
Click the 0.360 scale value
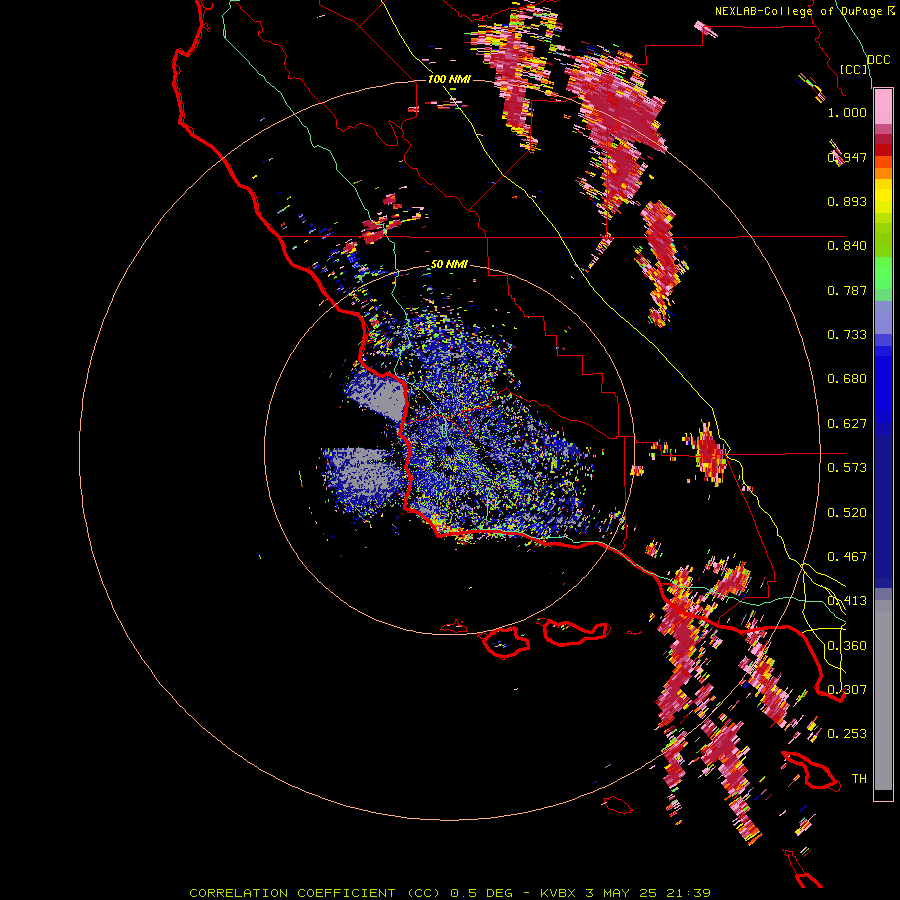[x=847, y=646]
